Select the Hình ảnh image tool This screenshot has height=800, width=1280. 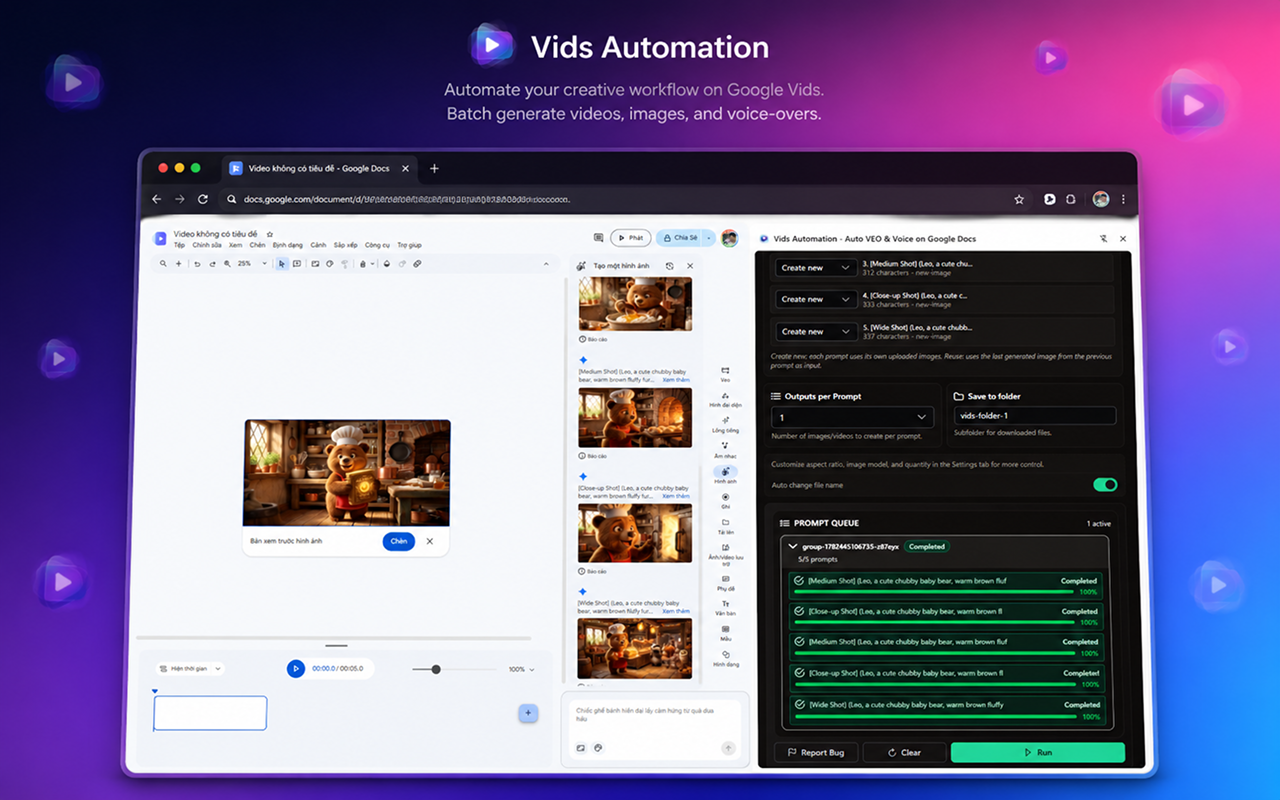tap(725, 474)
